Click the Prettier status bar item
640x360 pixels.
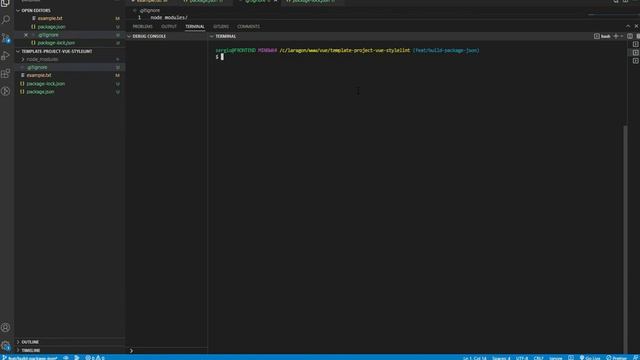(x=617, y=358)
